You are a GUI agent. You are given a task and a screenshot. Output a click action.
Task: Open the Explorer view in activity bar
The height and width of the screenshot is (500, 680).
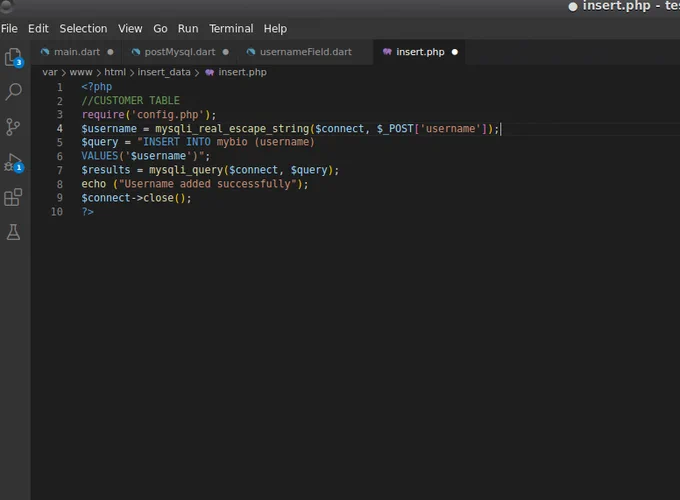(13, 57)
